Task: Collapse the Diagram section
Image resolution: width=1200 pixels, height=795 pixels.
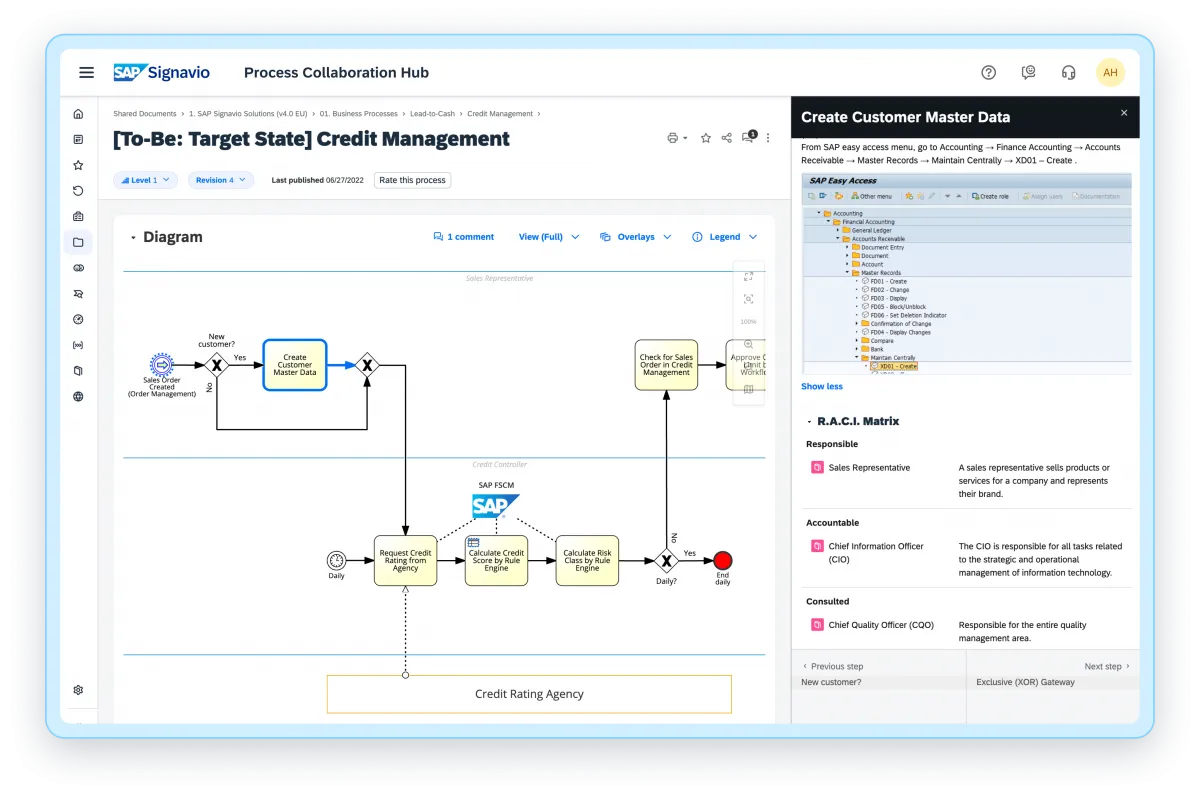Action: [x=133, y=238]
